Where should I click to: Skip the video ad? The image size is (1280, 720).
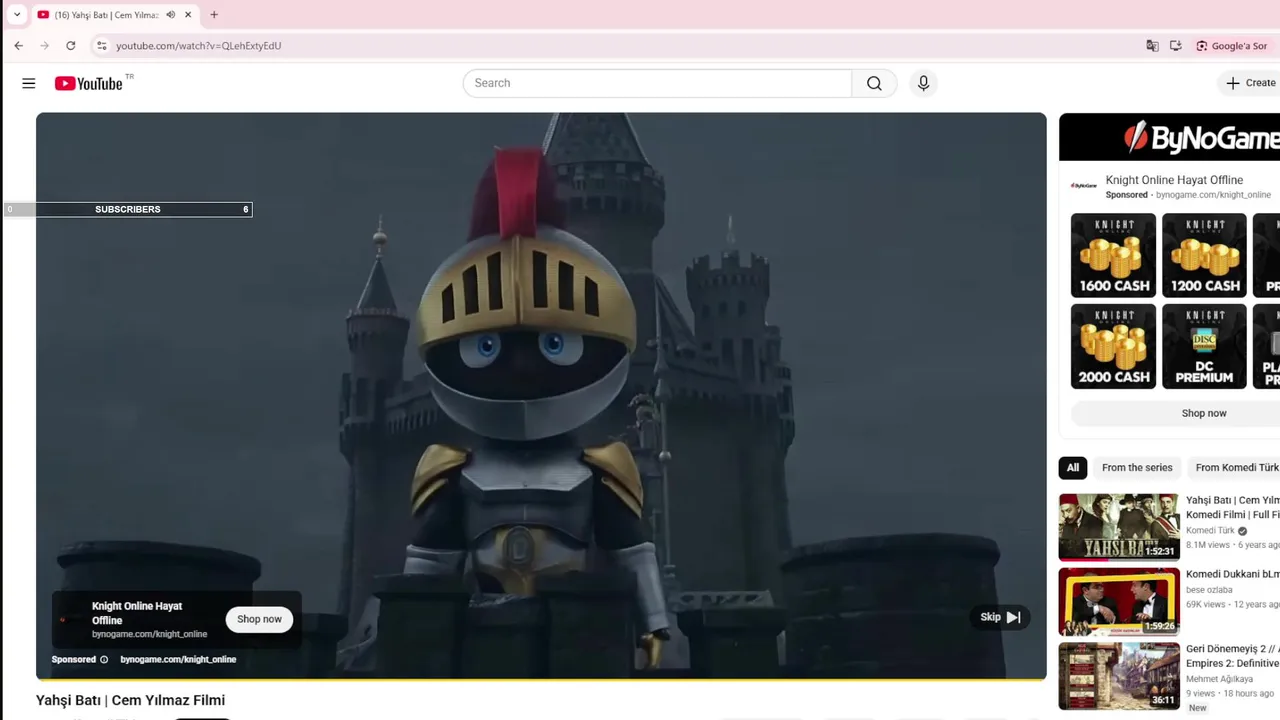(x=1000, y=617)
